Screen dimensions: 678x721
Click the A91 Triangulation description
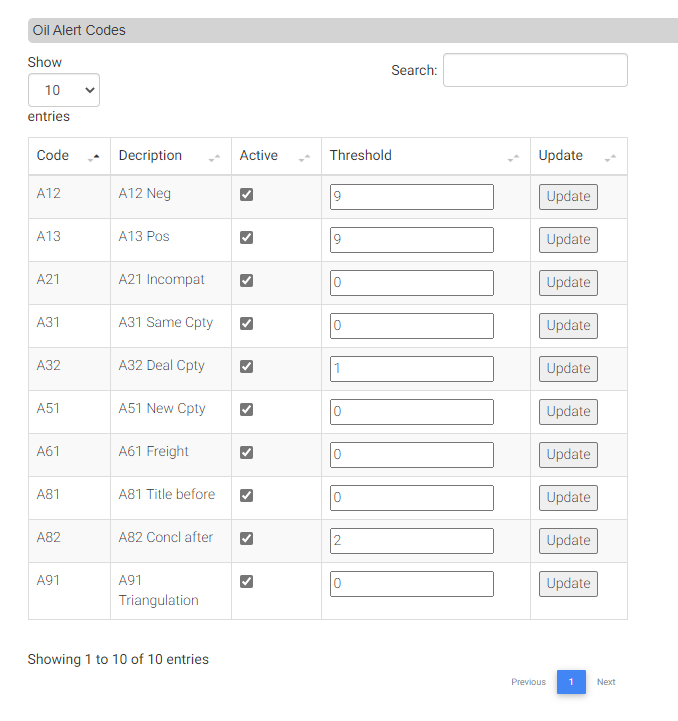[158, 590]
